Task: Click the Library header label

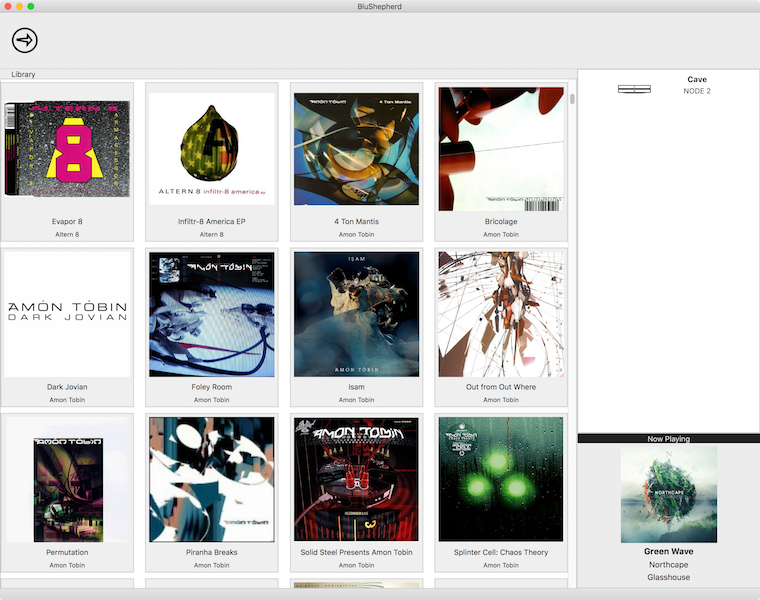Action: (x=23, y=74)
